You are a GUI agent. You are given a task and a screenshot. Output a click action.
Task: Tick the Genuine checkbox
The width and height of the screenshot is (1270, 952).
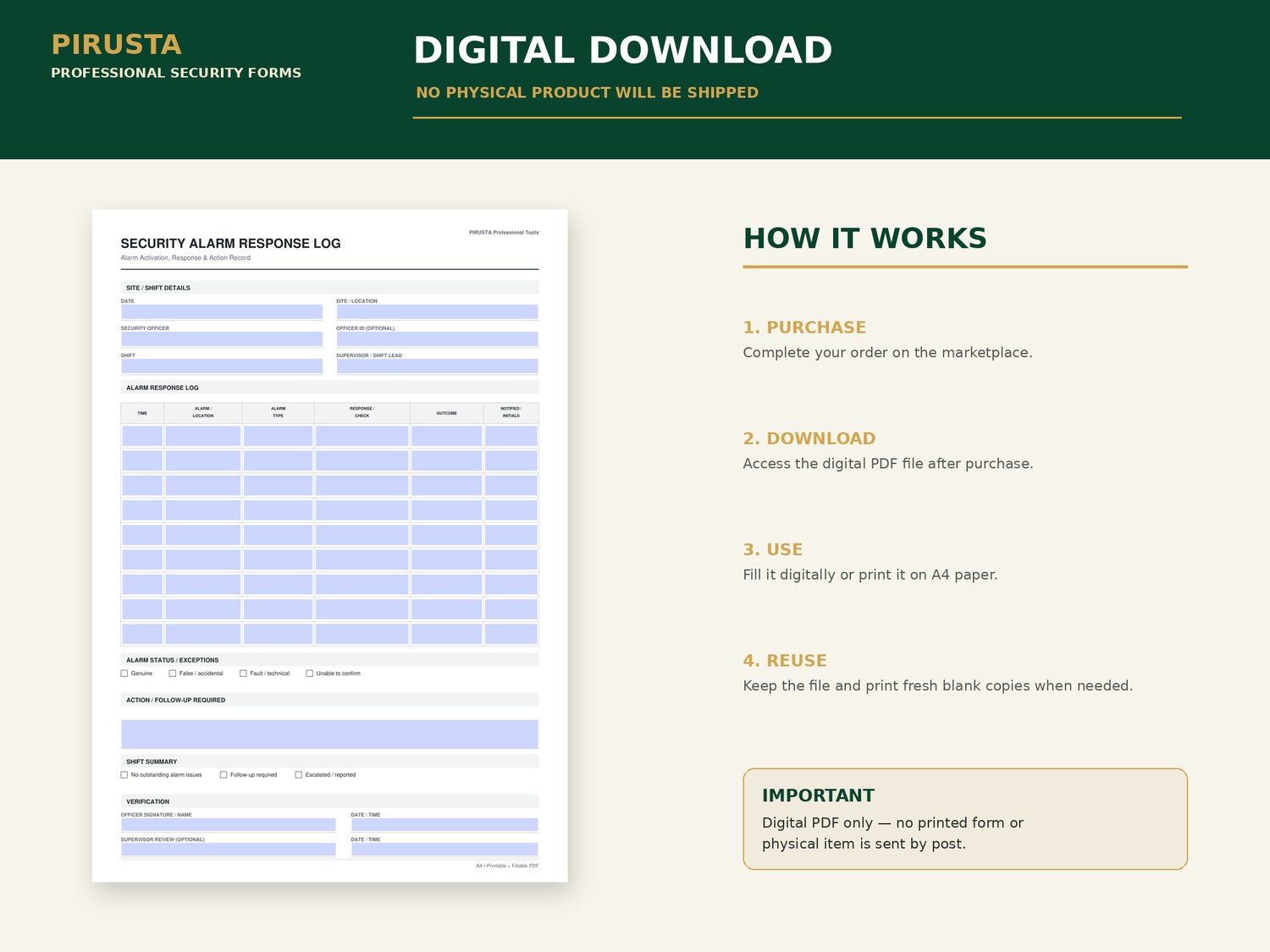pos(124,674)
